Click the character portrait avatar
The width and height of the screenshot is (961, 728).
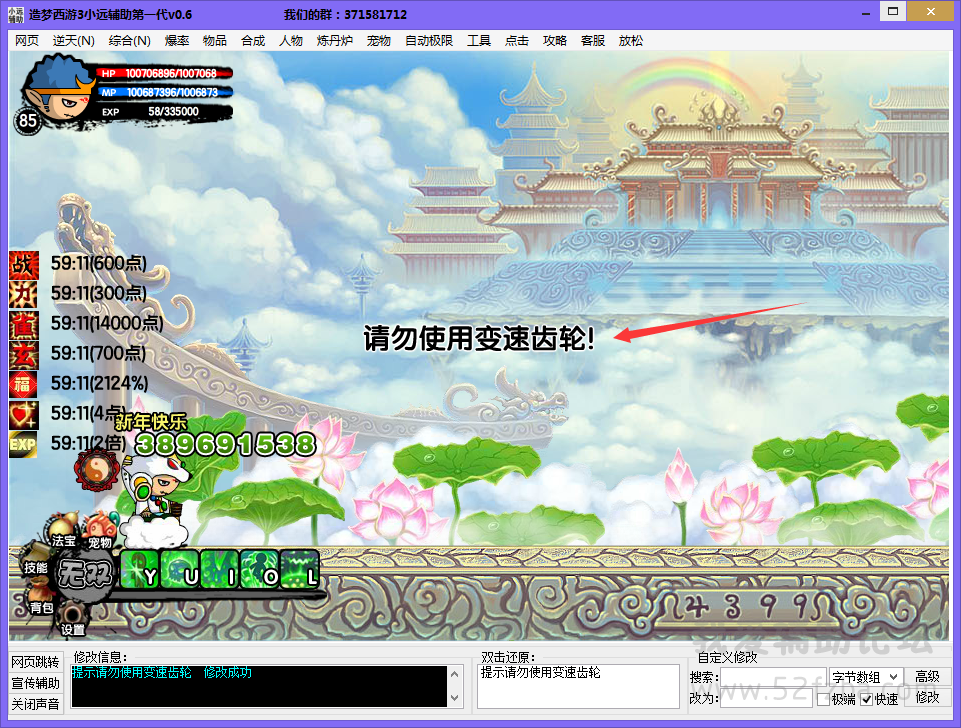pyautogui.click(x=58, y=89)
